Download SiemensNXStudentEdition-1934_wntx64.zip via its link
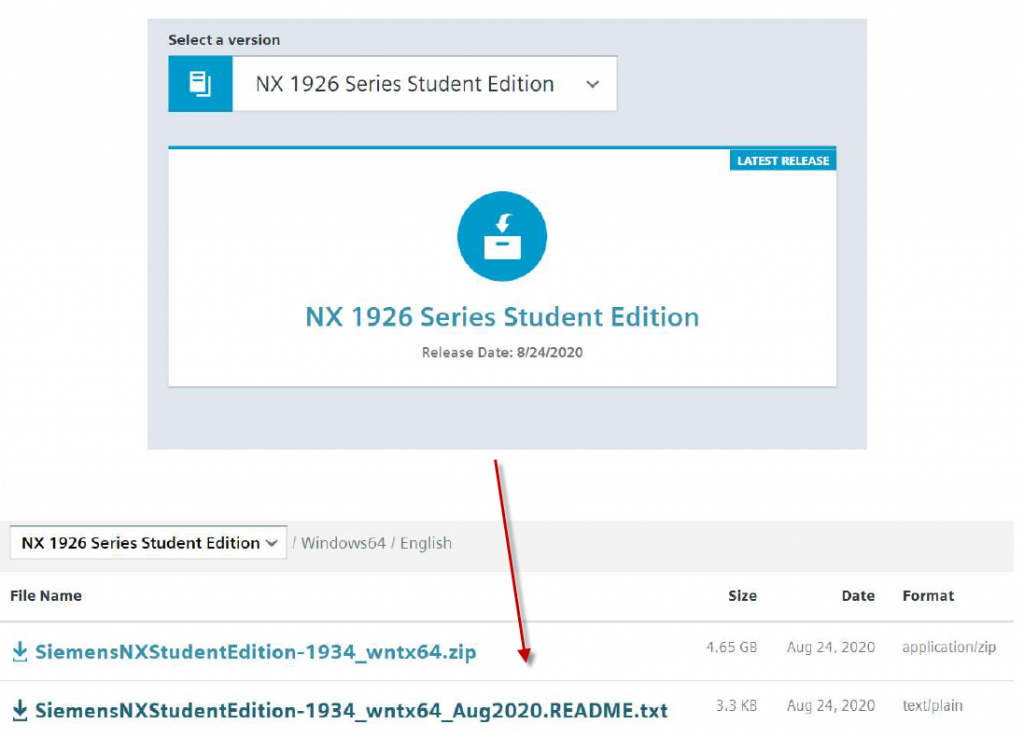This screenshot has width=1024, height=738. (x=256, y=652)
